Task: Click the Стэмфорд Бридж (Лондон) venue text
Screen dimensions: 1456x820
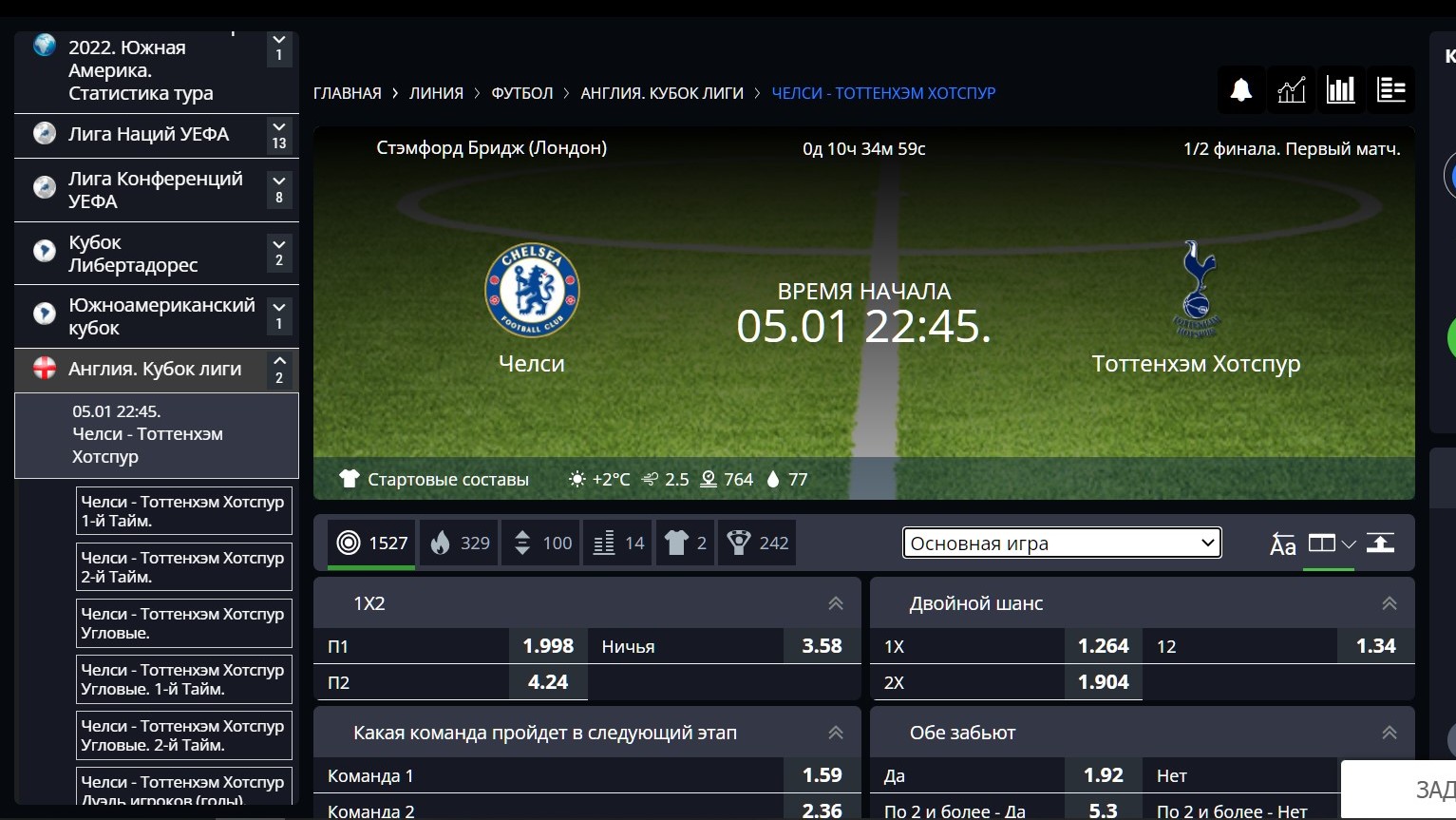Action: coord(492,148)
